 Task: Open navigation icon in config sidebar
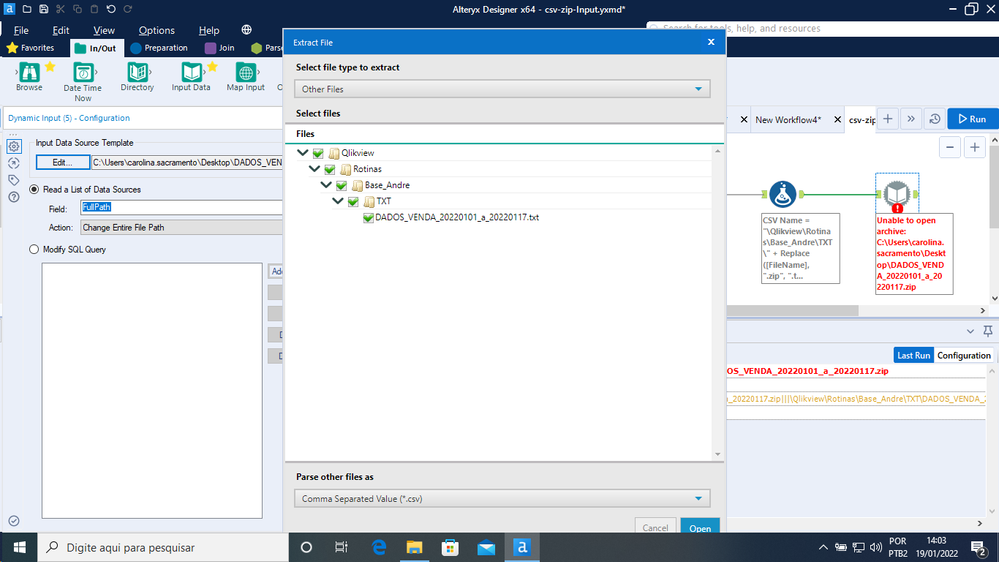[x=14, y=163]
